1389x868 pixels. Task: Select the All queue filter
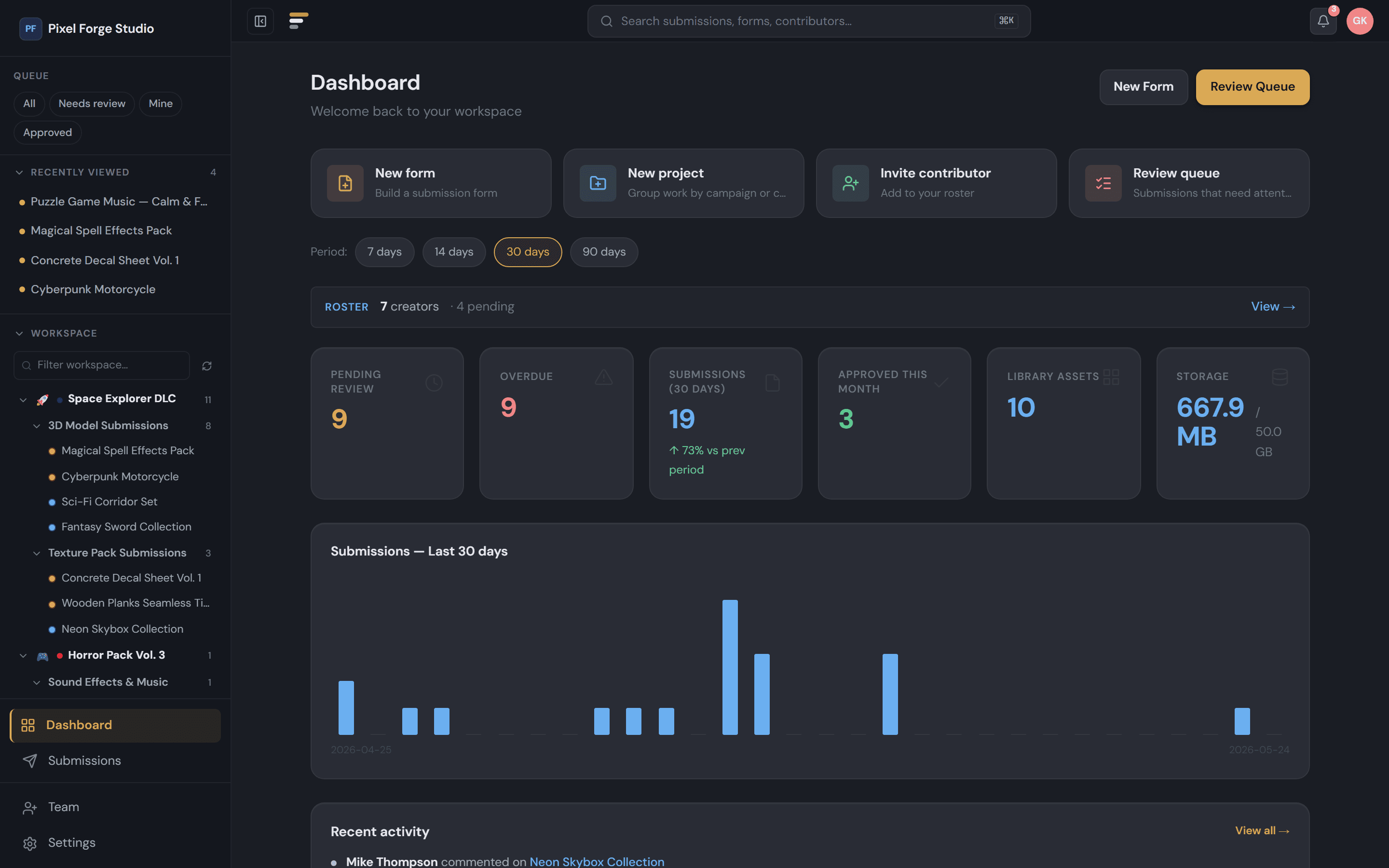(x=29, y=104)
